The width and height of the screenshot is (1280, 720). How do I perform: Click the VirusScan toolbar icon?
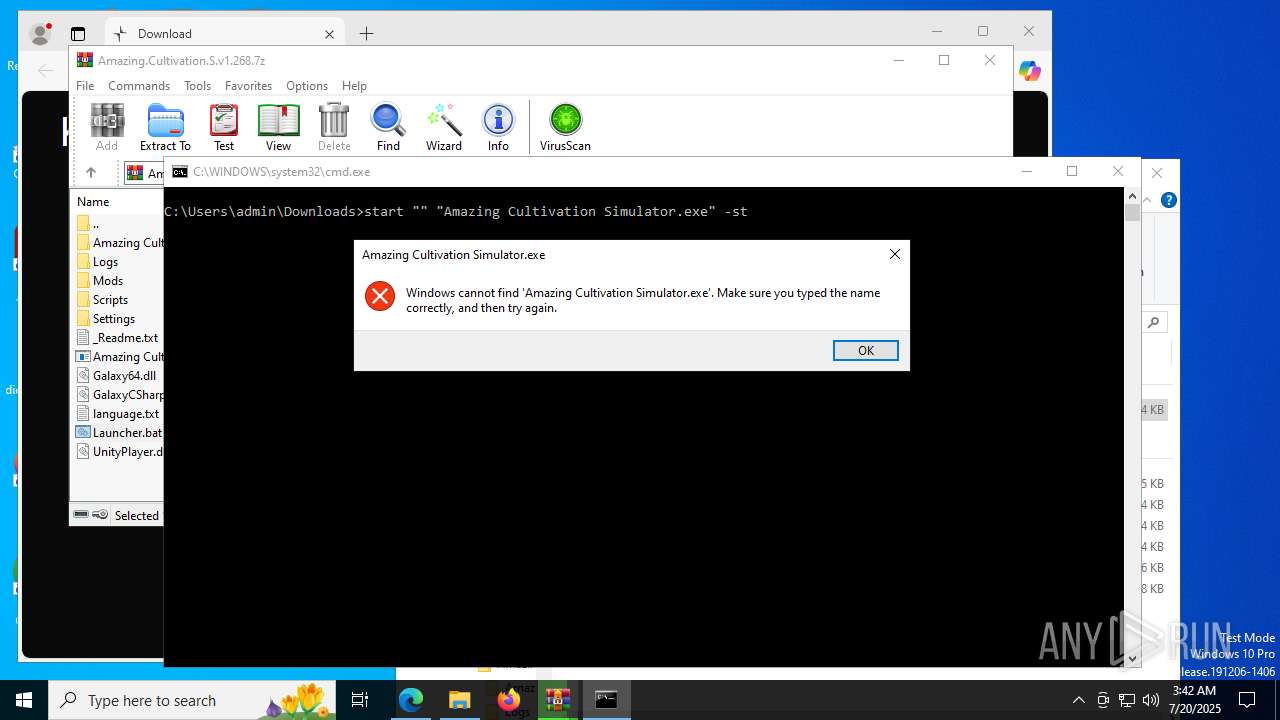click(565, 127)
